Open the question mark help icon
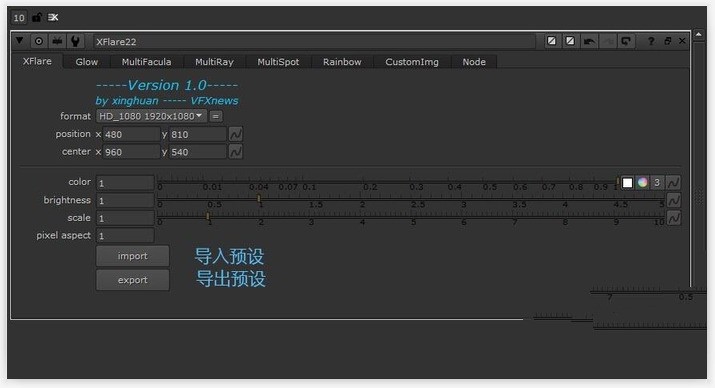715x388 pixels. tap(651, 41)
